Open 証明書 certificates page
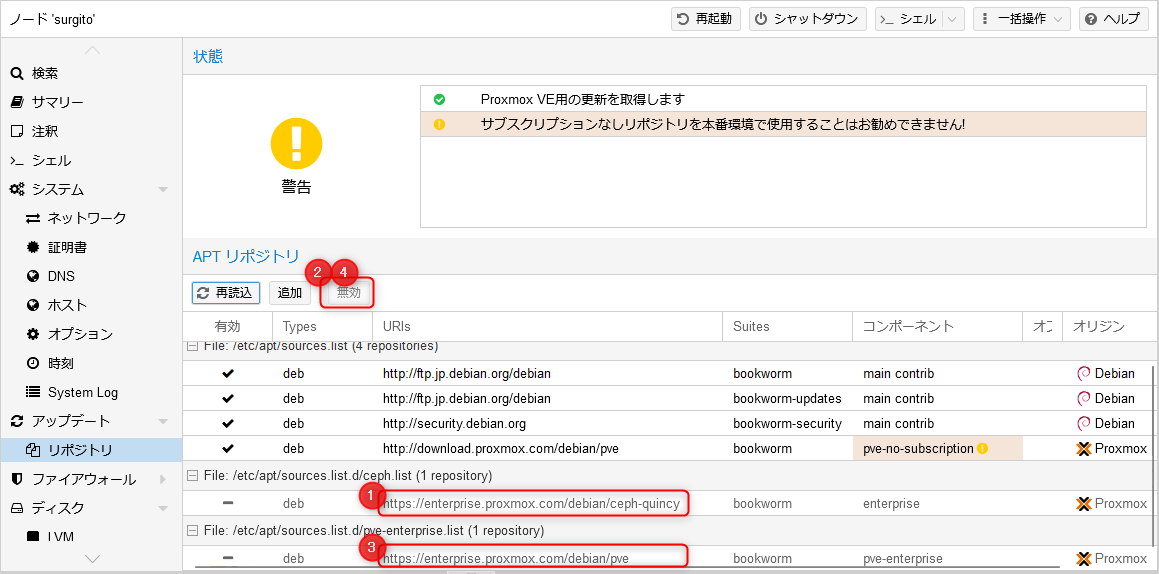The height and width of the screenshot is (574, 1159). [67, 247]
